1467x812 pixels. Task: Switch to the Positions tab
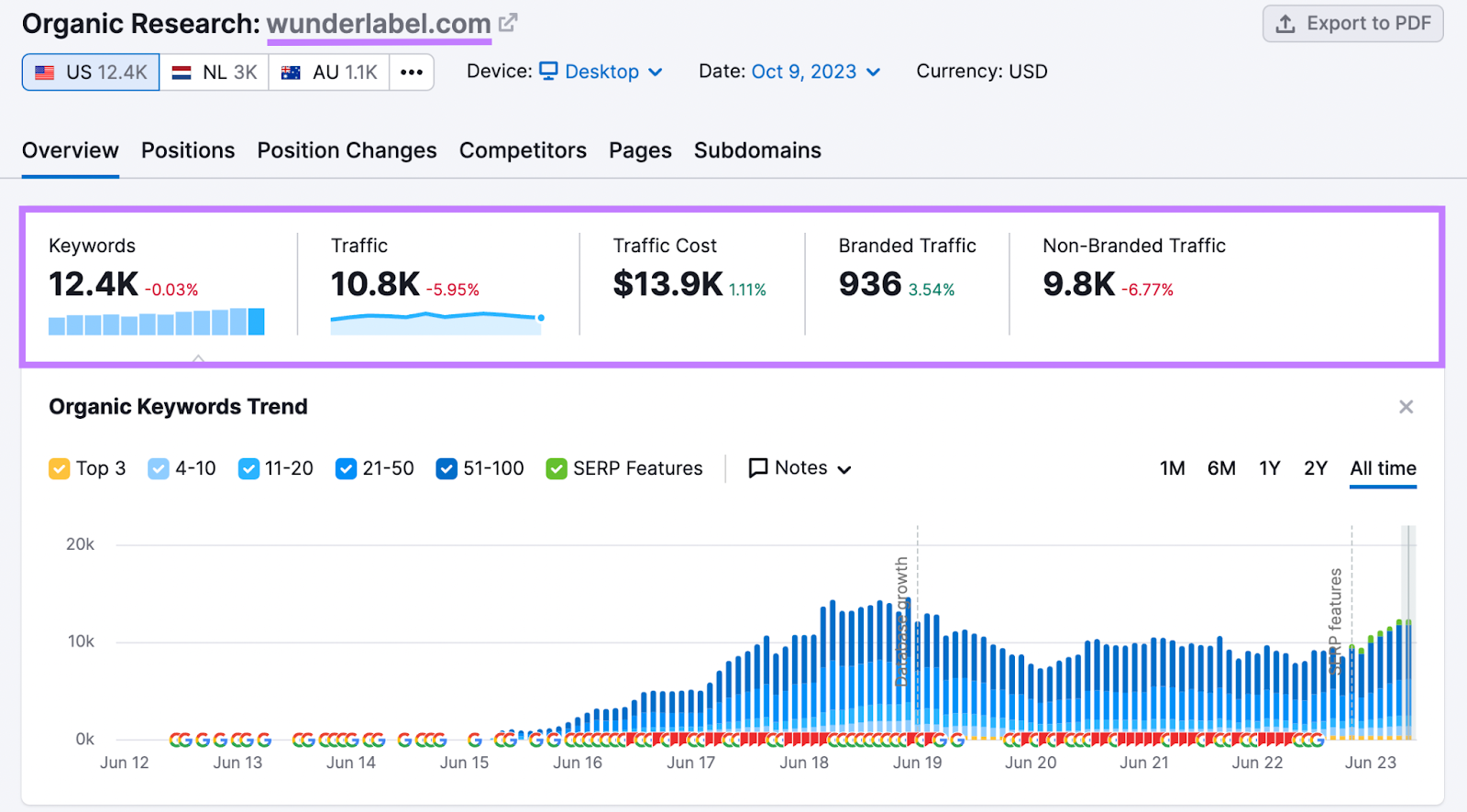coord(188,150)
